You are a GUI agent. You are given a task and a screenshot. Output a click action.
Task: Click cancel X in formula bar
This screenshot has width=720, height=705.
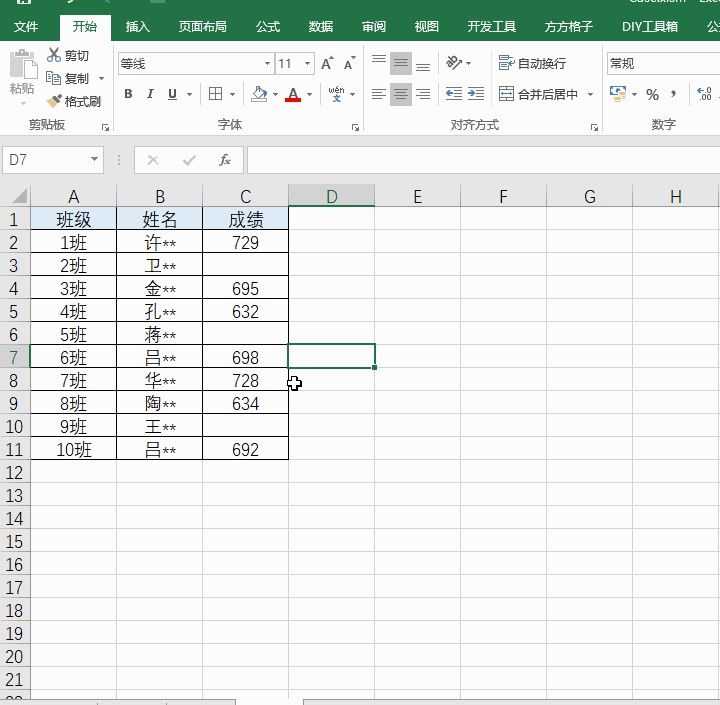[x=153, y=160]
